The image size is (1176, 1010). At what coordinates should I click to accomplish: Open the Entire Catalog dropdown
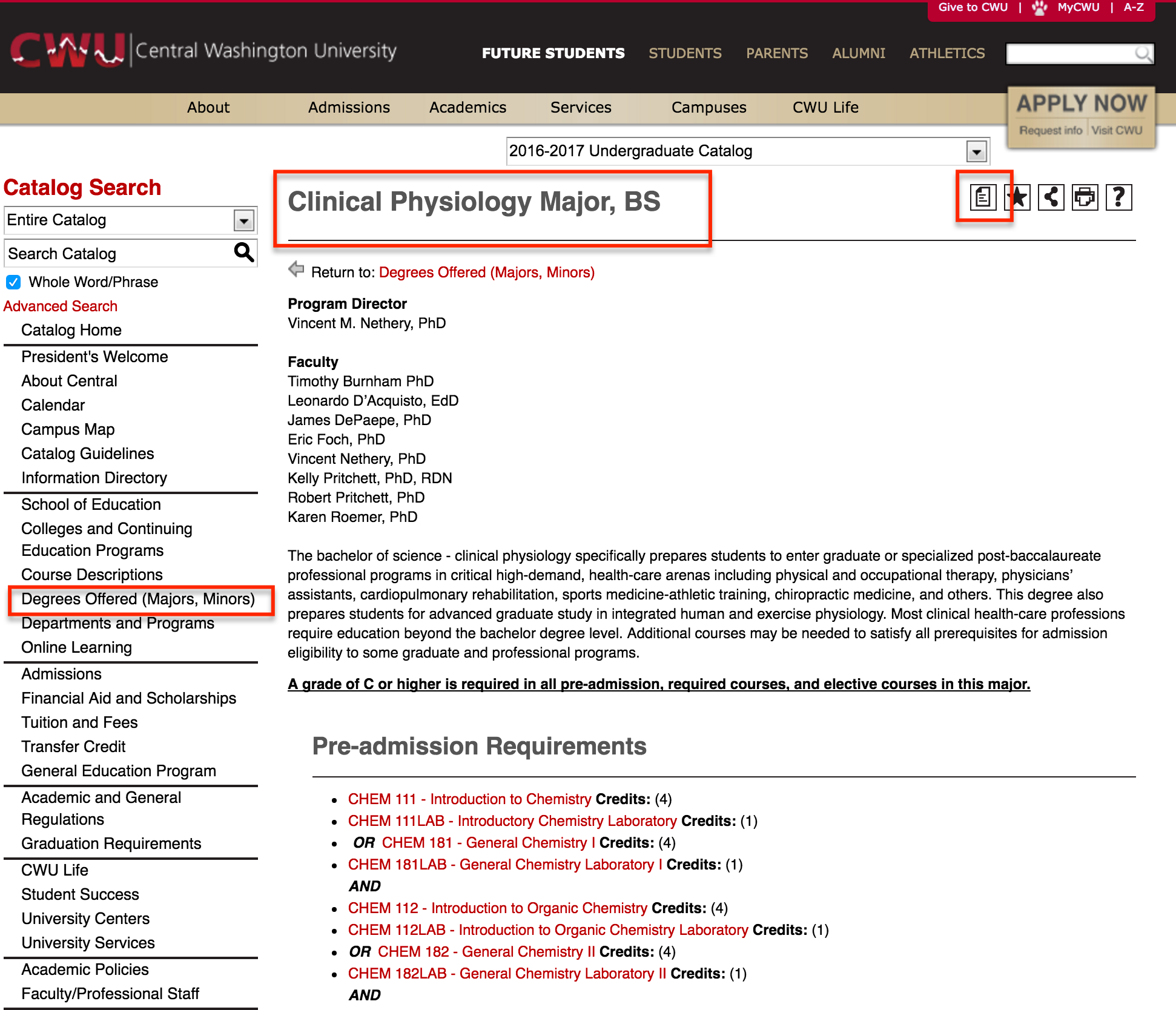tap(131, 220)
